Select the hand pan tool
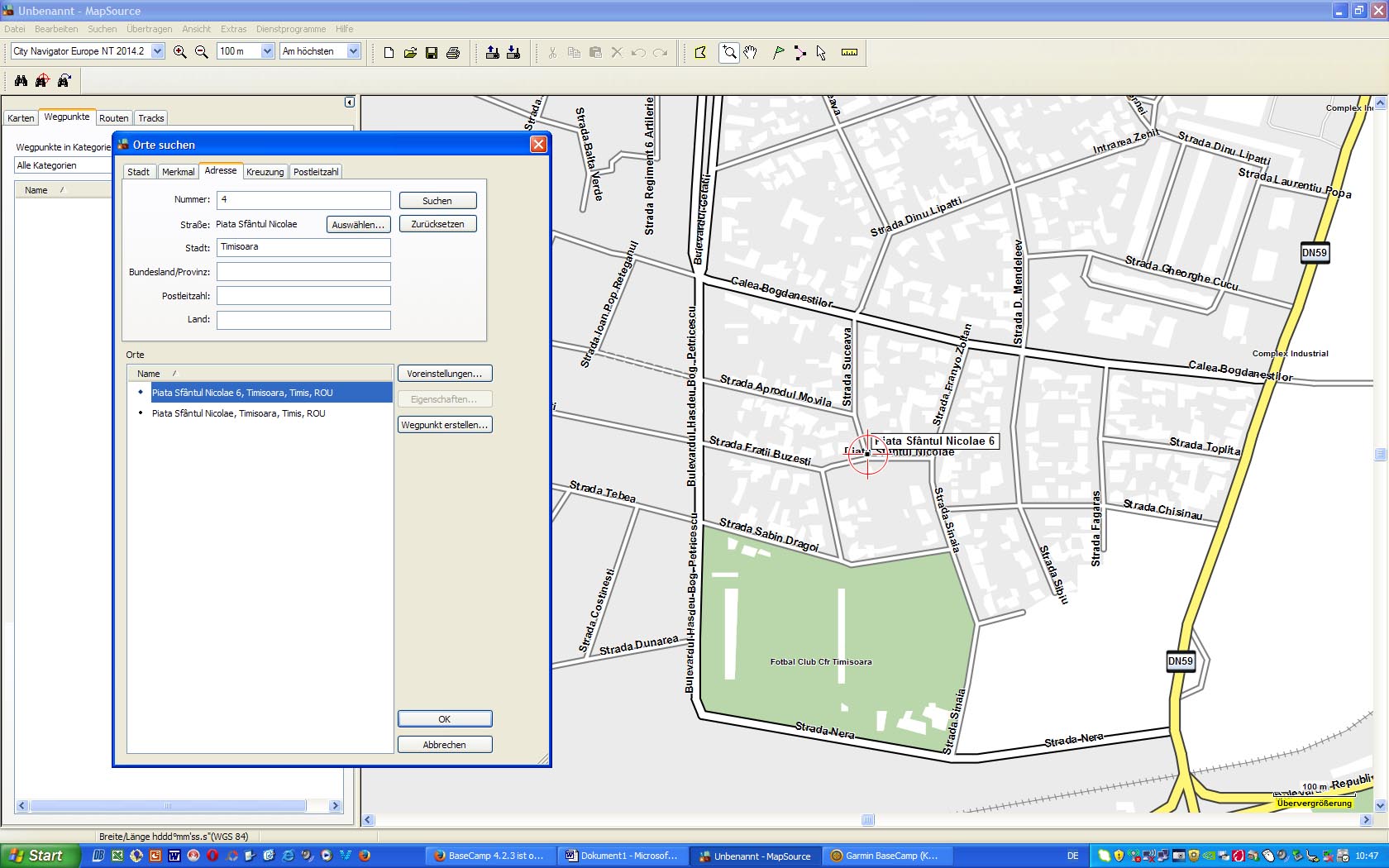 click(x=750, y=52)
